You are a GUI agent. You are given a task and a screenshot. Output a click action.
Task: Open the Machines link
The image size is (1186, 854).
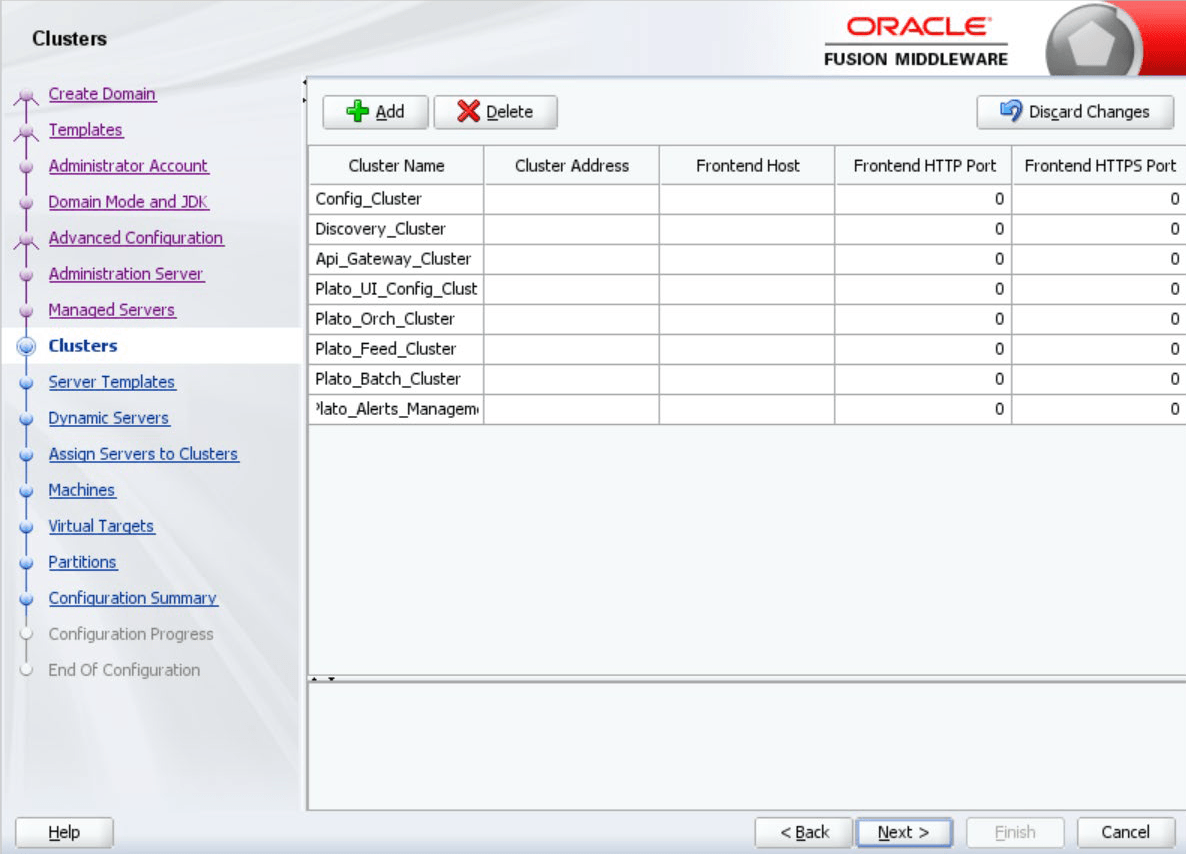(x=82, y=490)
